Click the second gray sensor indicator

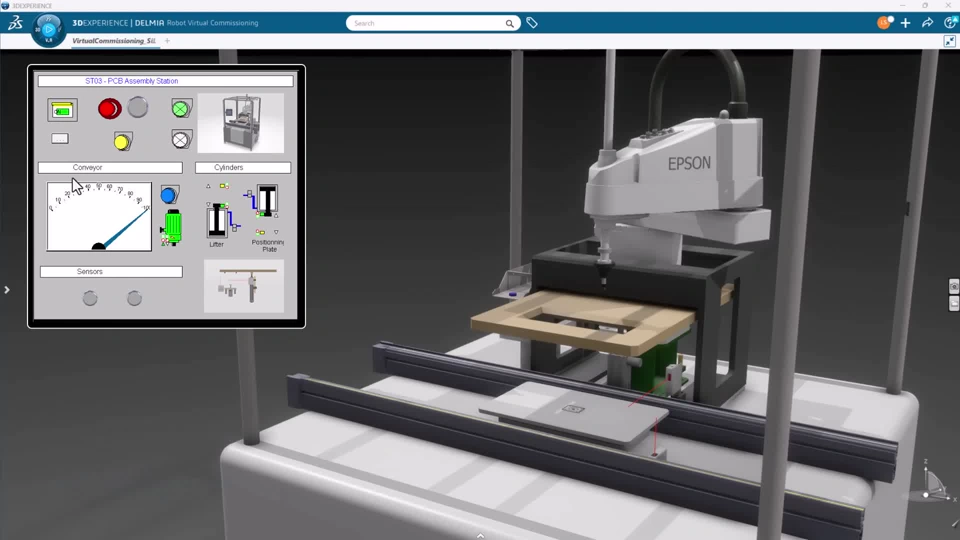(134, 298)
